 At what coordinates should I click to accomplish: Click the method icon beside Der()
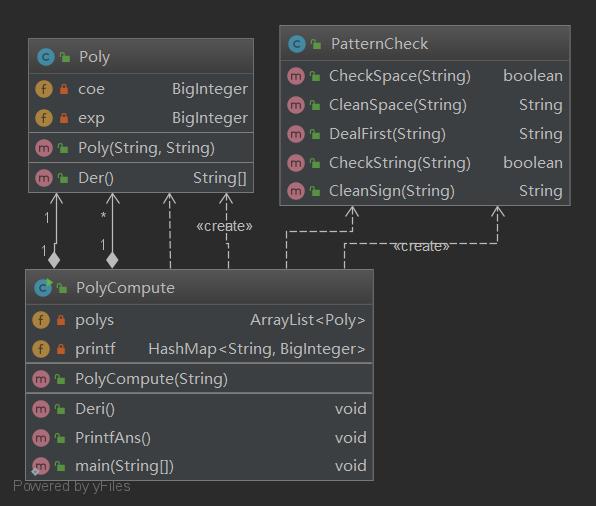(x=44, y=178)
